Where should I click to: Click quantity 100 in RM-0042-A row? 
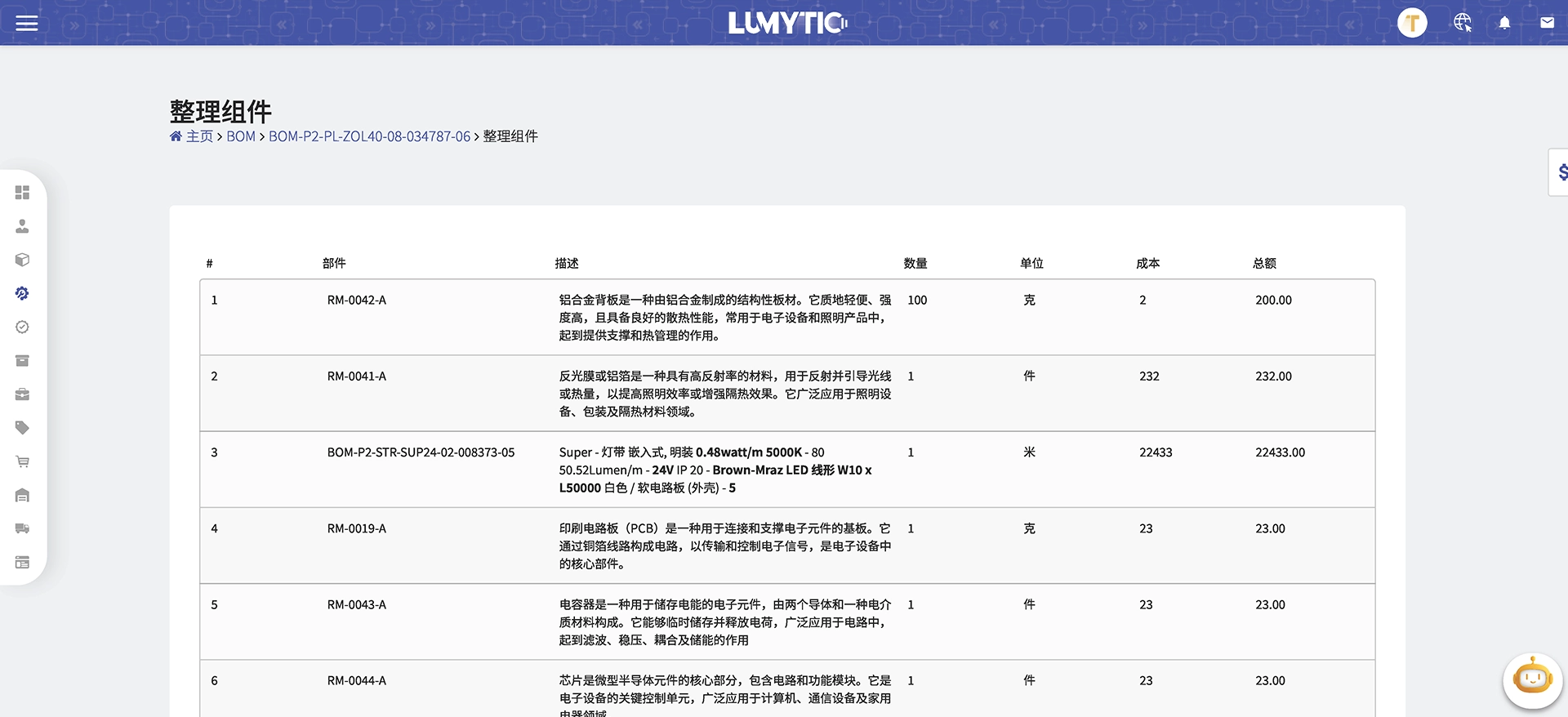click(917, 301)
